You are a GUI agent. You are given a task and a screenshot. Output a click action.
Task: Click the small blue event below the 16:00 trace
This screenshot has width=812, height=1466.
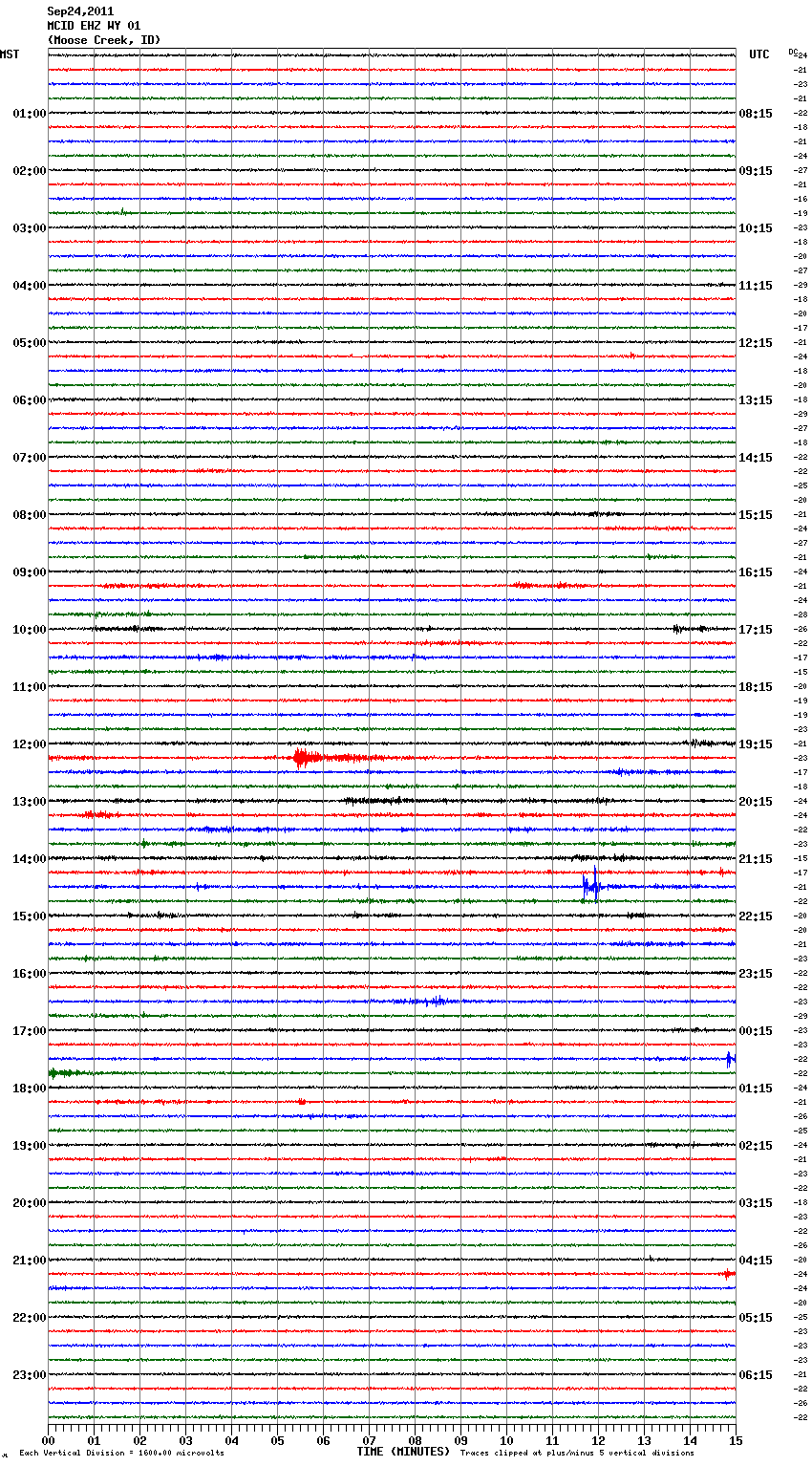[436, 1002]
